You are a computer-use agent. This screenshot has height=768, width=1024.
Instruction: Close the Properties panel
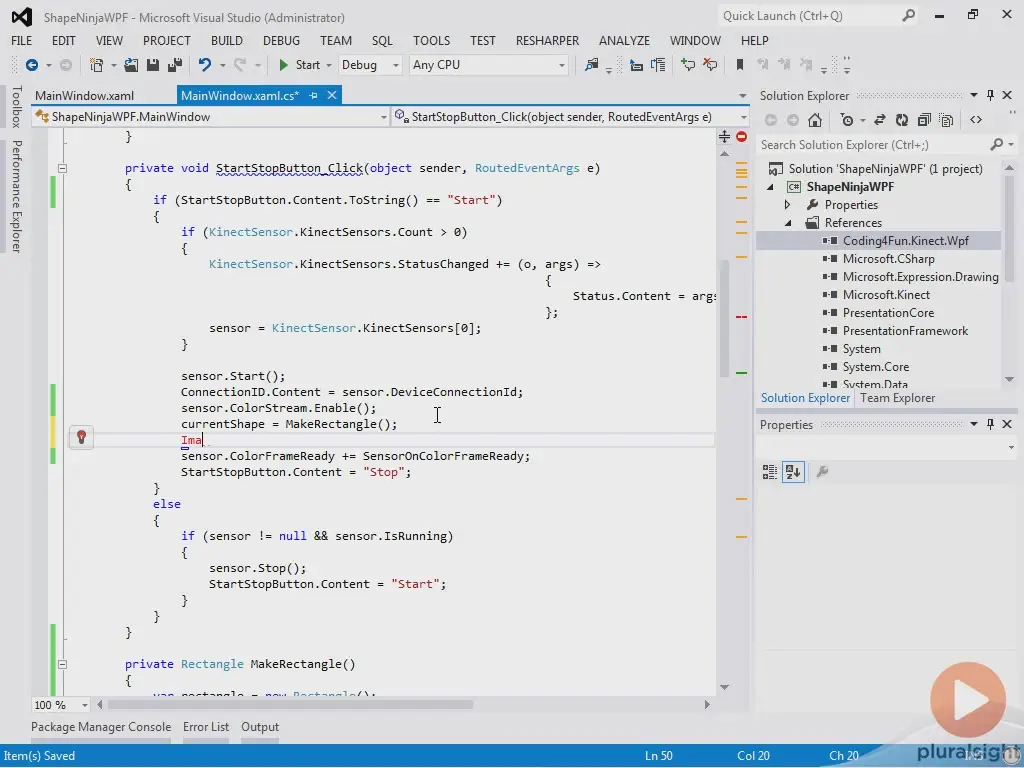[x=1007, y=424]
